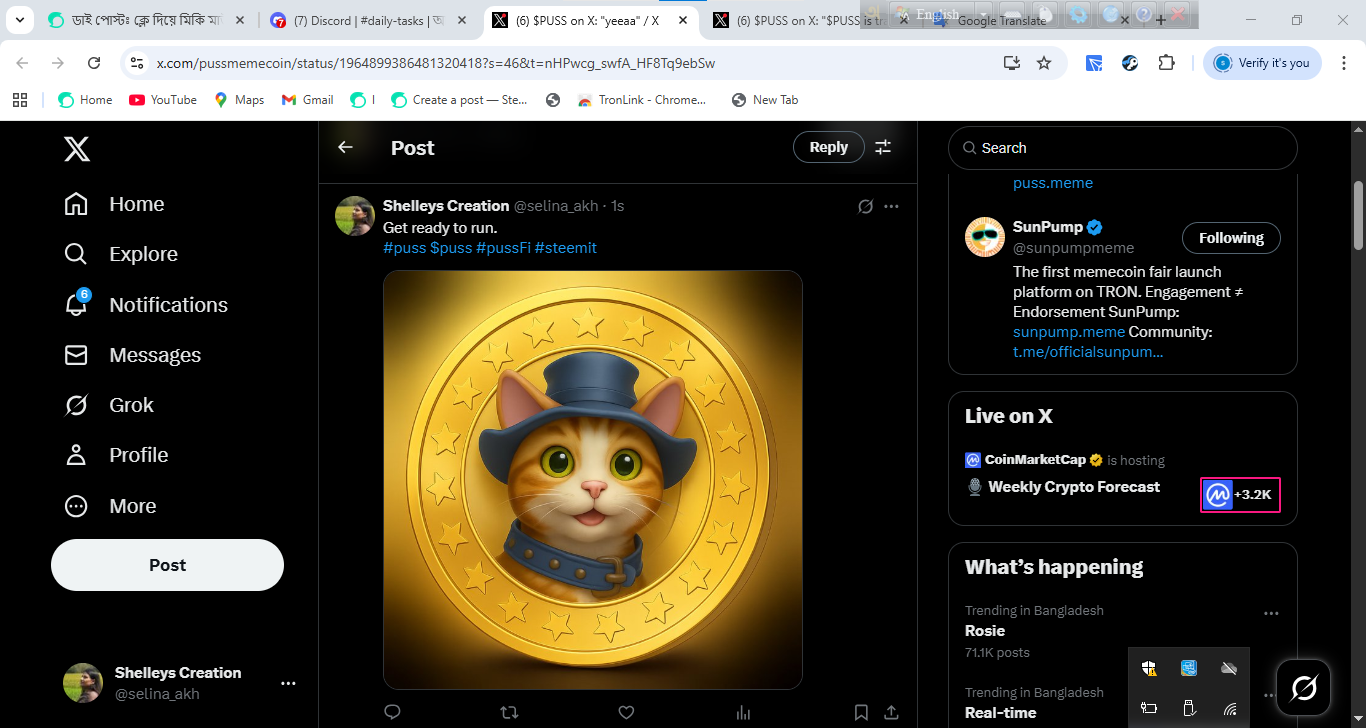This screenshot has width=1366, height=728.
Task: Open the #pussFi hashtag link
Action: point(503,247)
